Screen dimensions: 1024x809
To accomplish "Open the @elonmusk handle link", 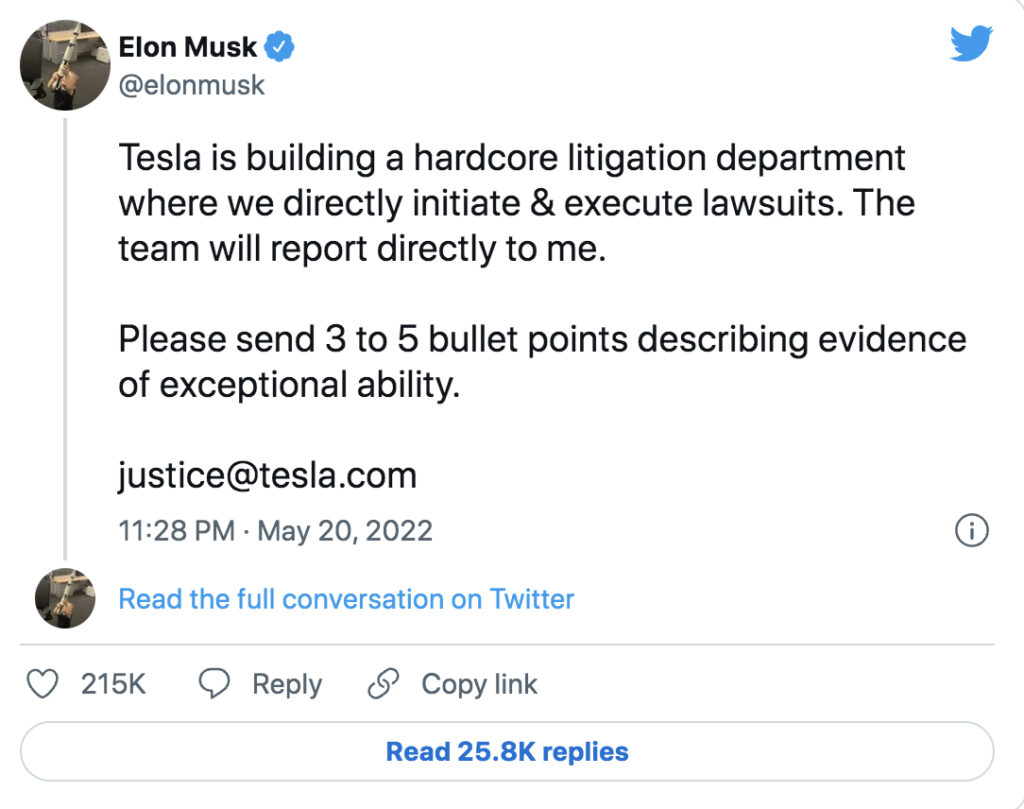I will [192, 85].
